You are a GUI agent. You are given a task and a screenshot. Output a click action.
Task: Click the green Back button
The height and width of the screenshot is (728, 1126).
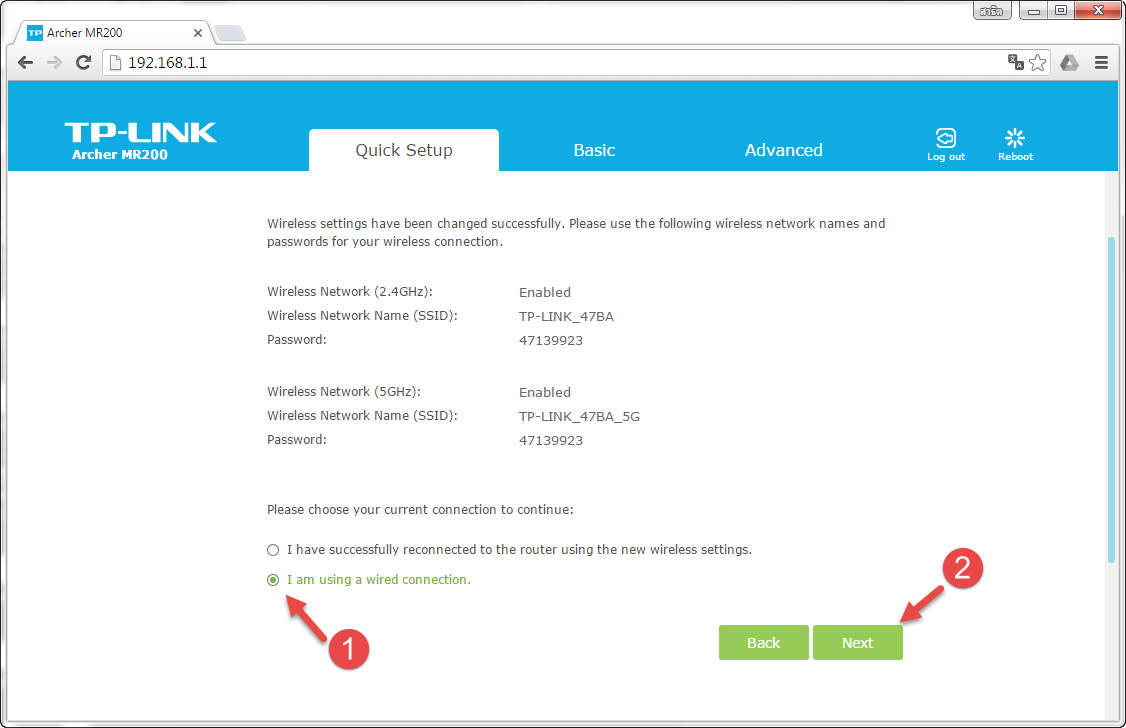coord(763,643)
